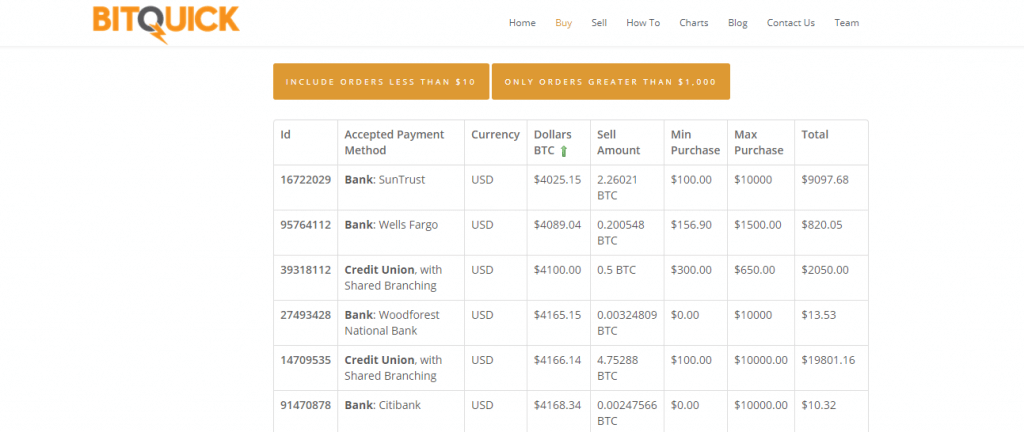Choose order 39318112 Credit Union row
The width and height of the screenshot is (1024, 432).
click(x=571, y=277)
